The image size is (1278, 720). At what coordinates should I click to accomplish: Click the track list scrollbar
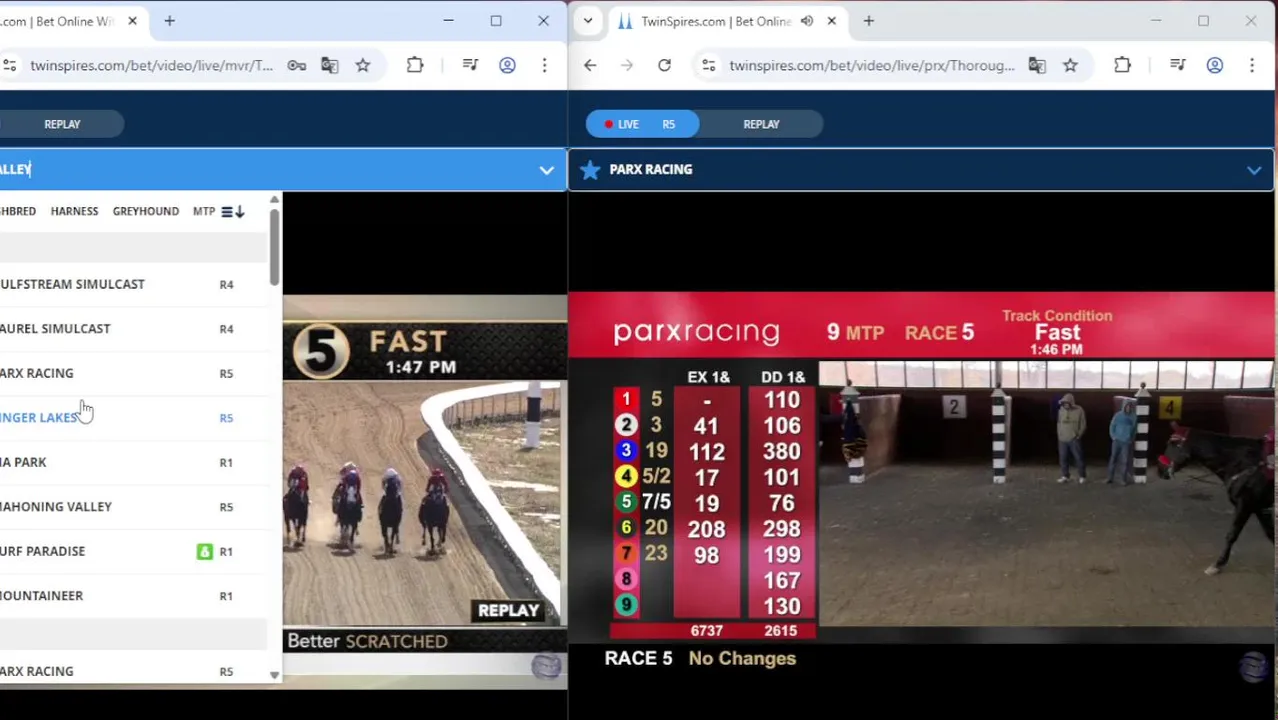tap(274, 247)
